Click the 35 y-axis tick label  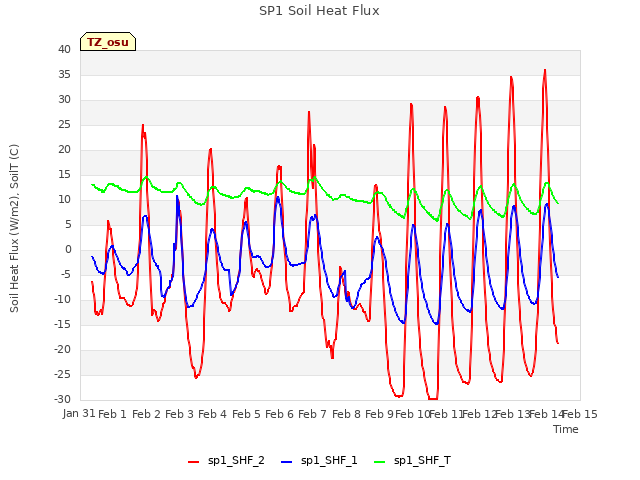click(x=64, y=75)
